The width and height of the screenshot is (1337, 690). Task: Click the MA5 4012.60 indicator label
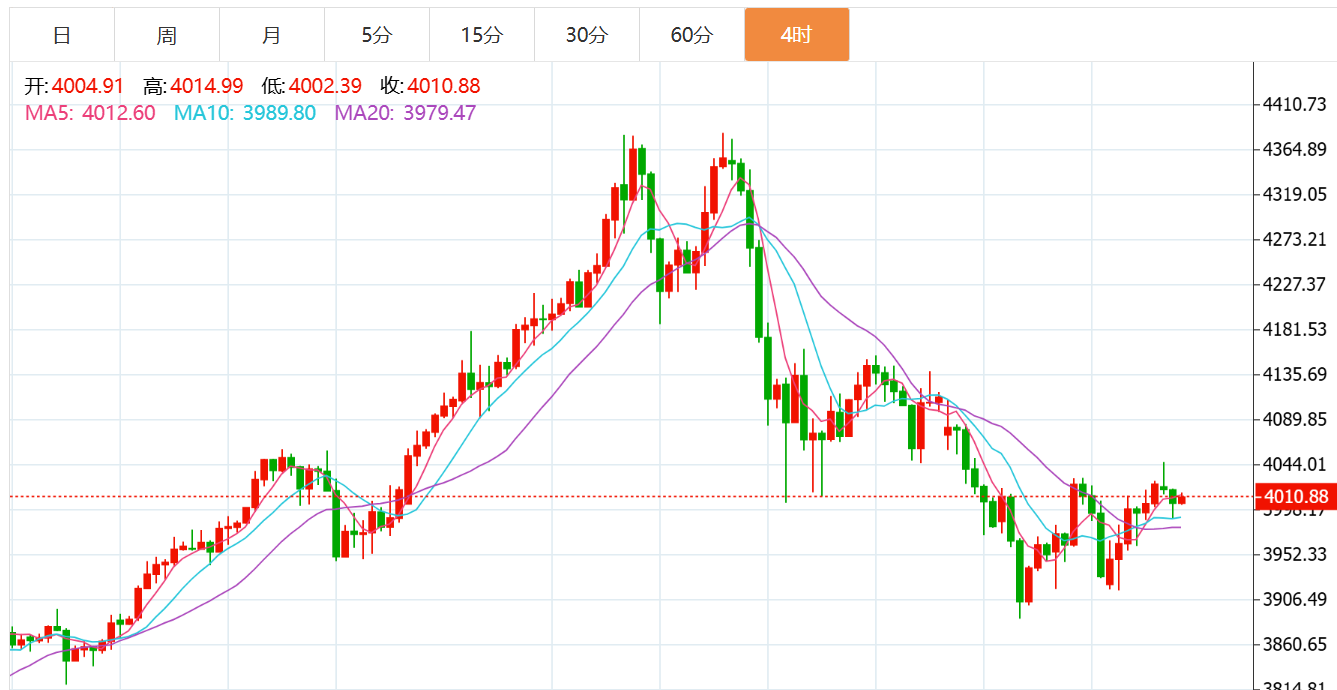coord(90,113)
